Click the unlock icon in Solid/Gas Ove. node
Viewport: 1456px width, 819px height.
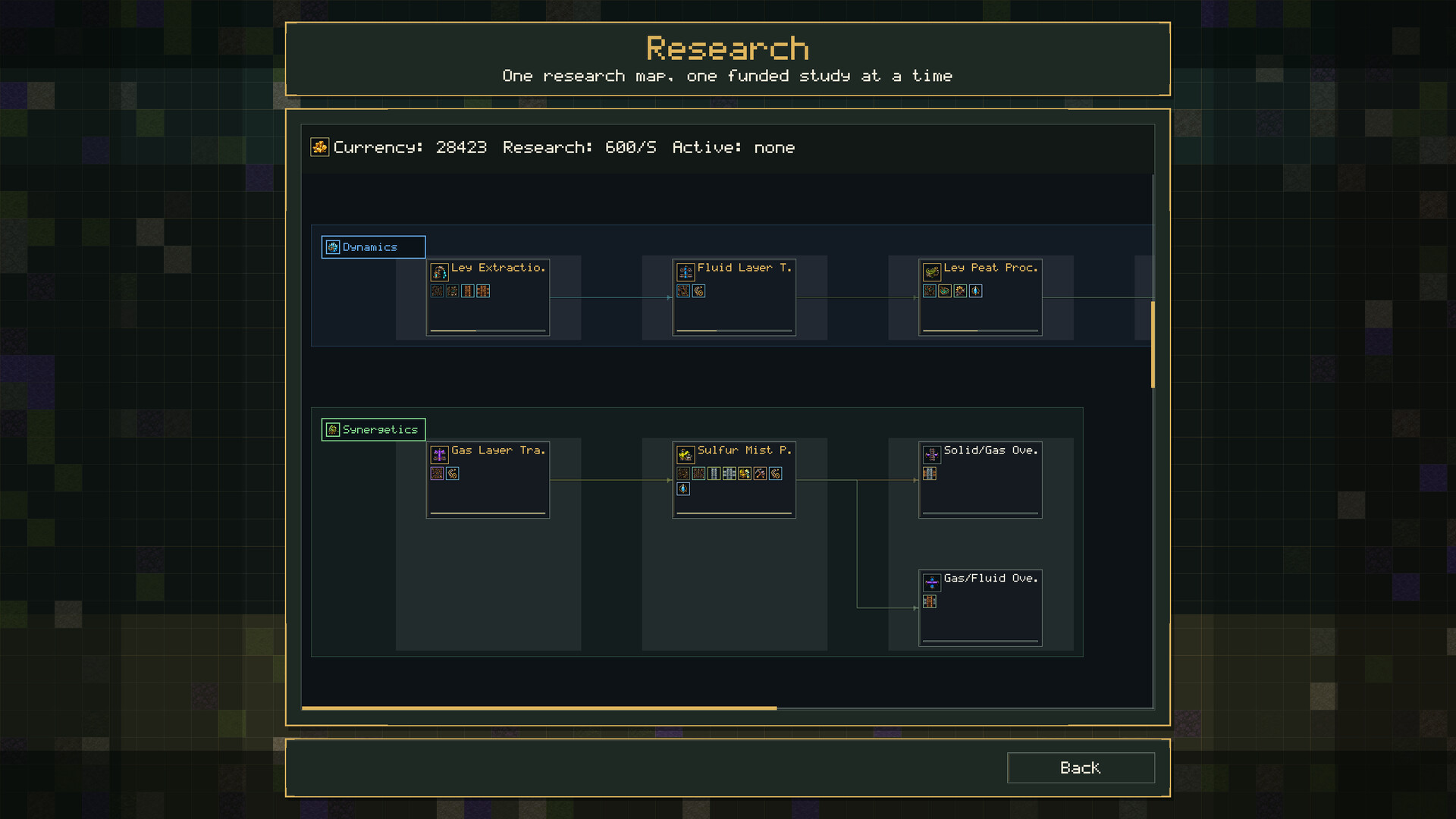(x=930, y=474)
